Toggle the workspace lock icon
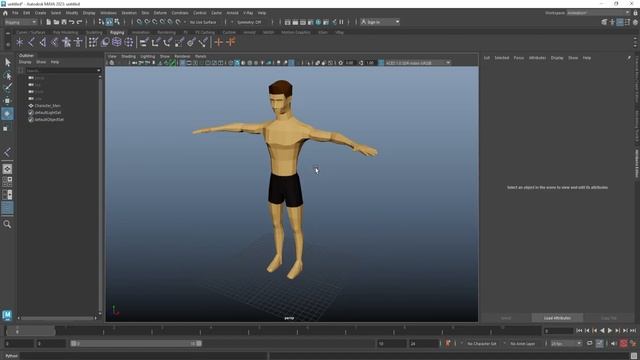This screenshot has width=640, height=360. pyautogui.click(x=636, y=13)
